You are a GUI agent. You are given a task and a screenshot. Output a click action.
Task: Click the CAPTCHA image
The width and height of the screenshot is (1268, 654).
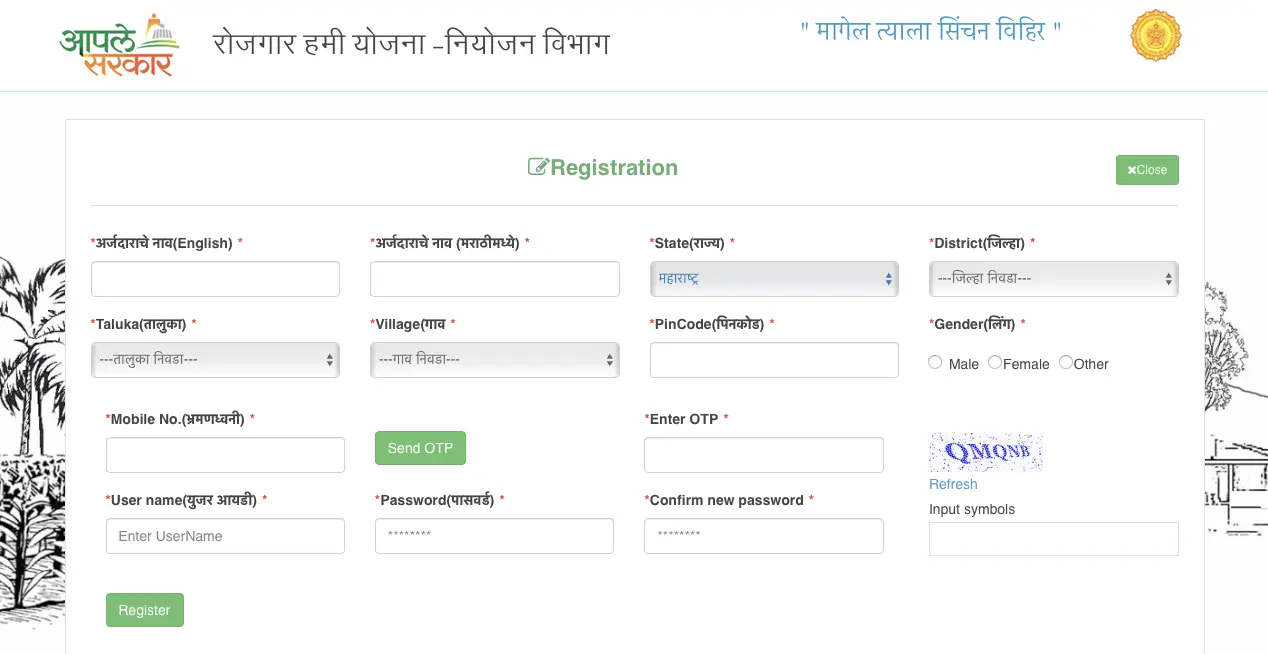click(985, 453)
